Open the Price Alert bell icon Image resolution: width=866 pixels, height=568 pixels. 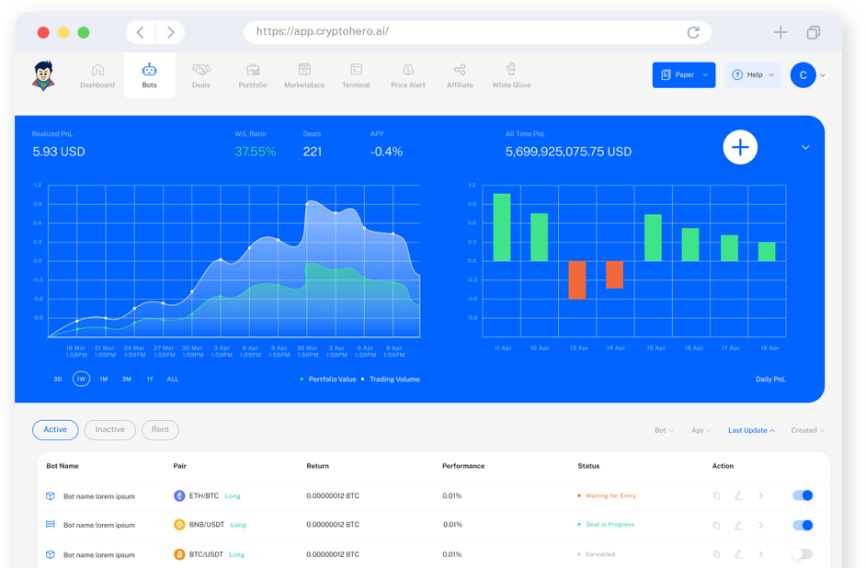tap(408, 69)
